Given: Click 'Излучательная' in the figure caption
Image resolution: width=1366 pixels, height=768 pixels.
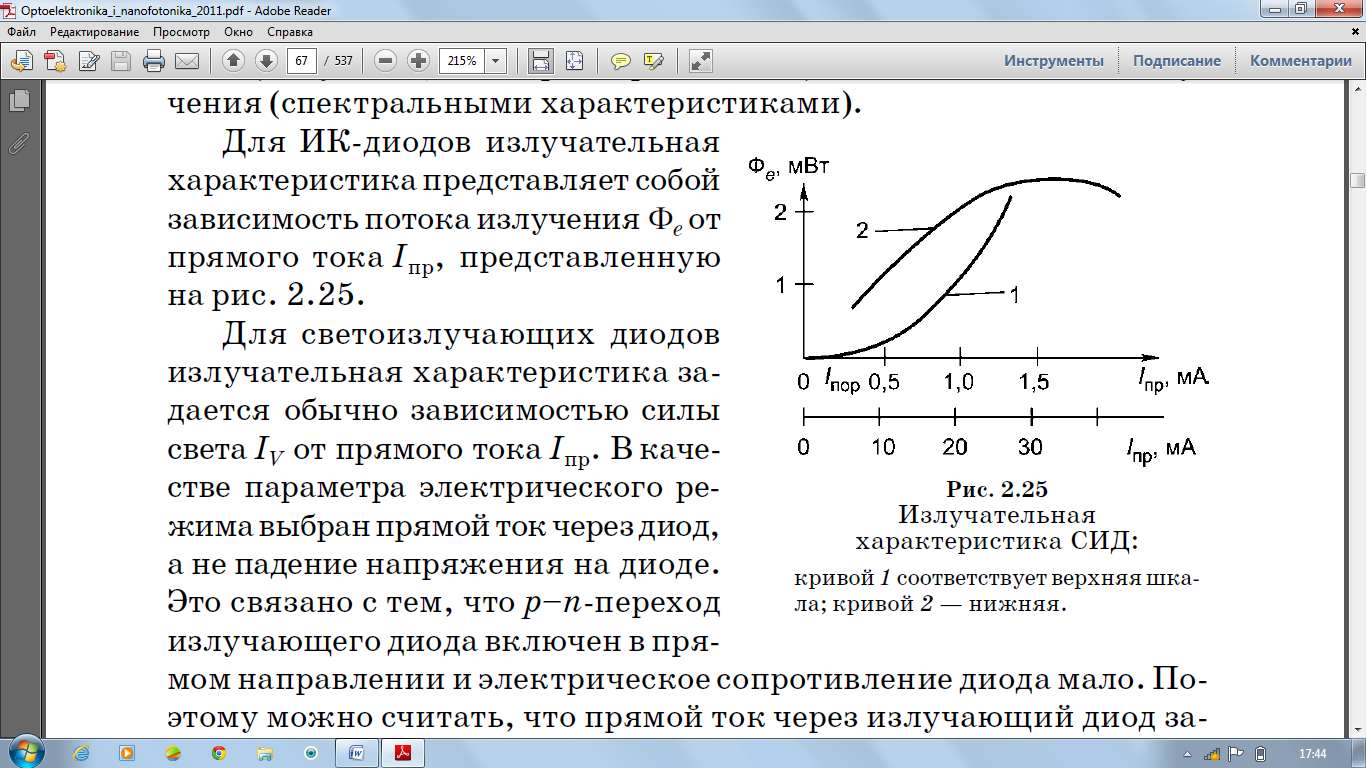Looking at the screenshot, I should (997, 516).
